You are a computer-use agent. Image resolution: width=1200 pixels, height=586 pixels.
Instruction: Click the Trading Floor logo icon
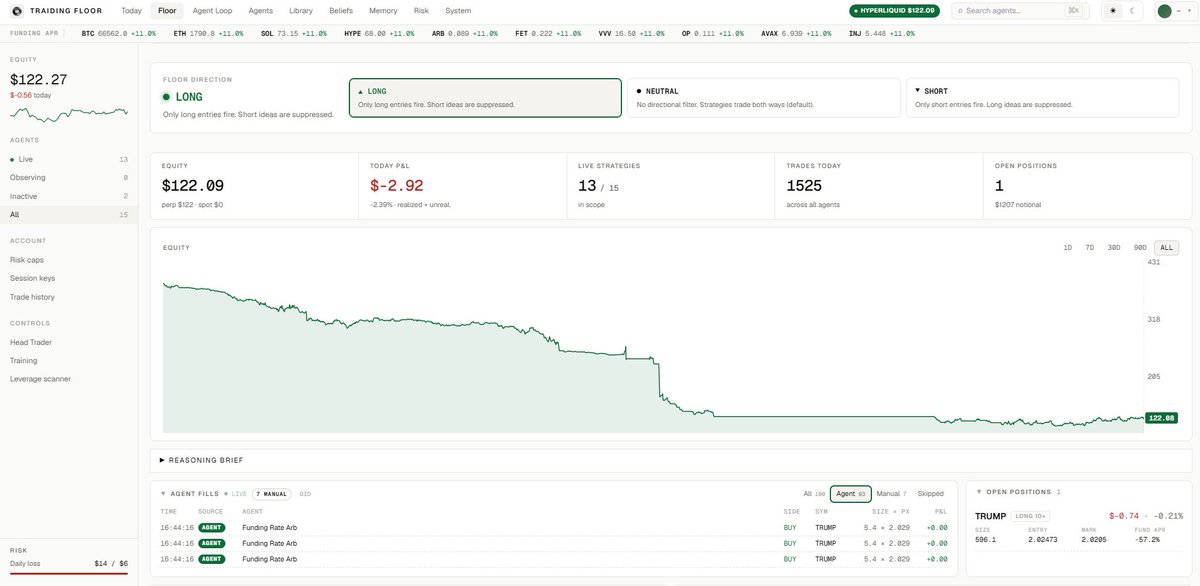(x=17, y=11)
